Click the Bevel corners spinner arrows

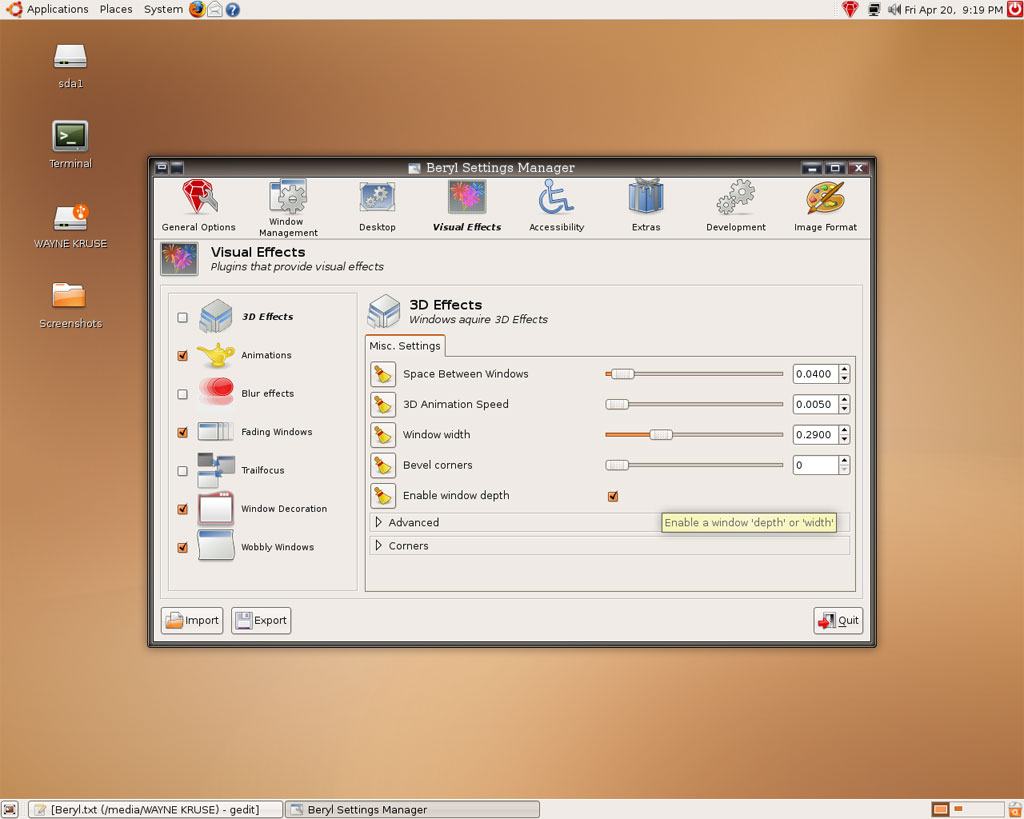click(x=844, y=465)
